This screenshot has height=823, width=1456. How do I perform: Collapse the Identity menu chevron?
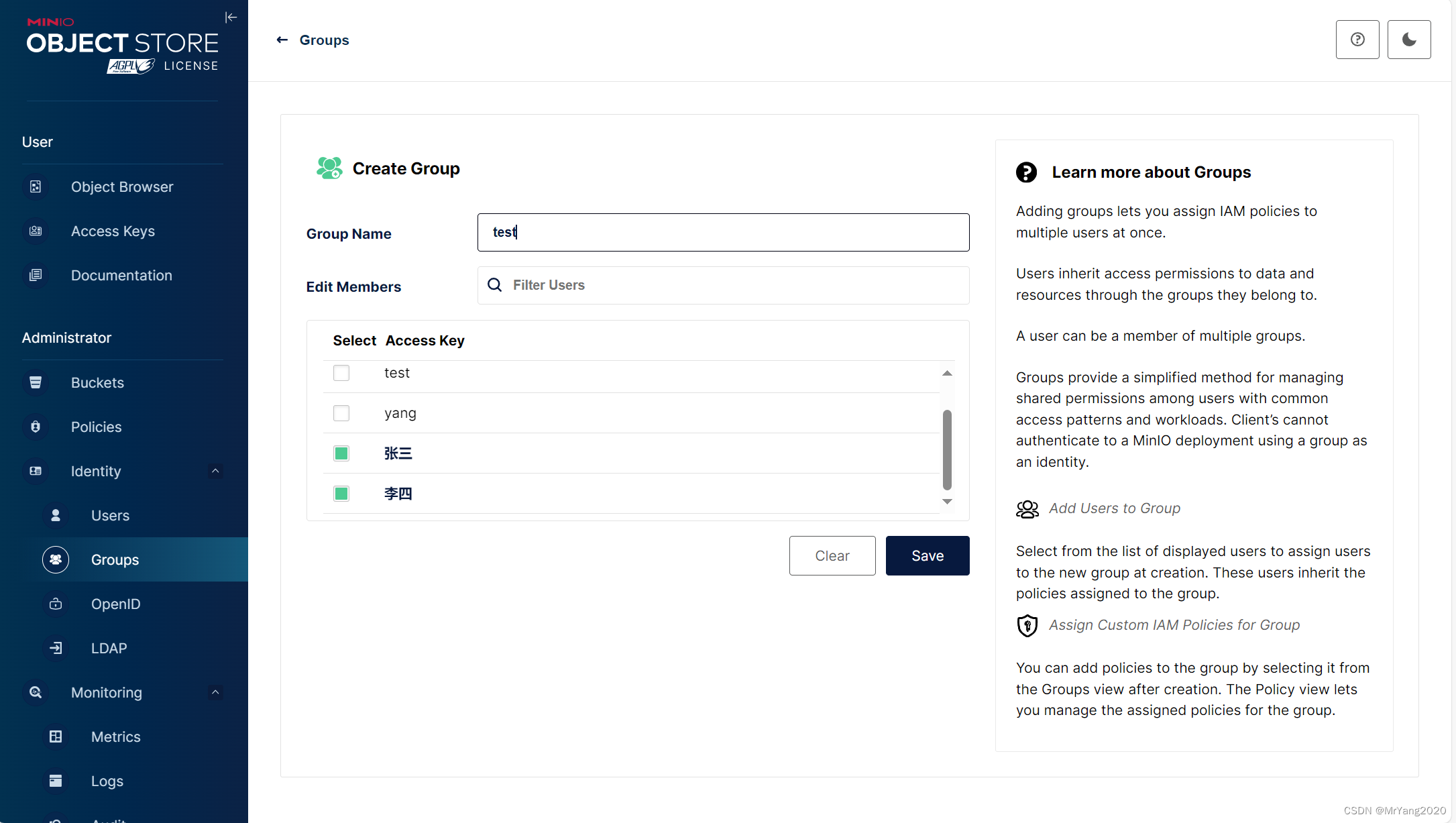tap(215, 471)
